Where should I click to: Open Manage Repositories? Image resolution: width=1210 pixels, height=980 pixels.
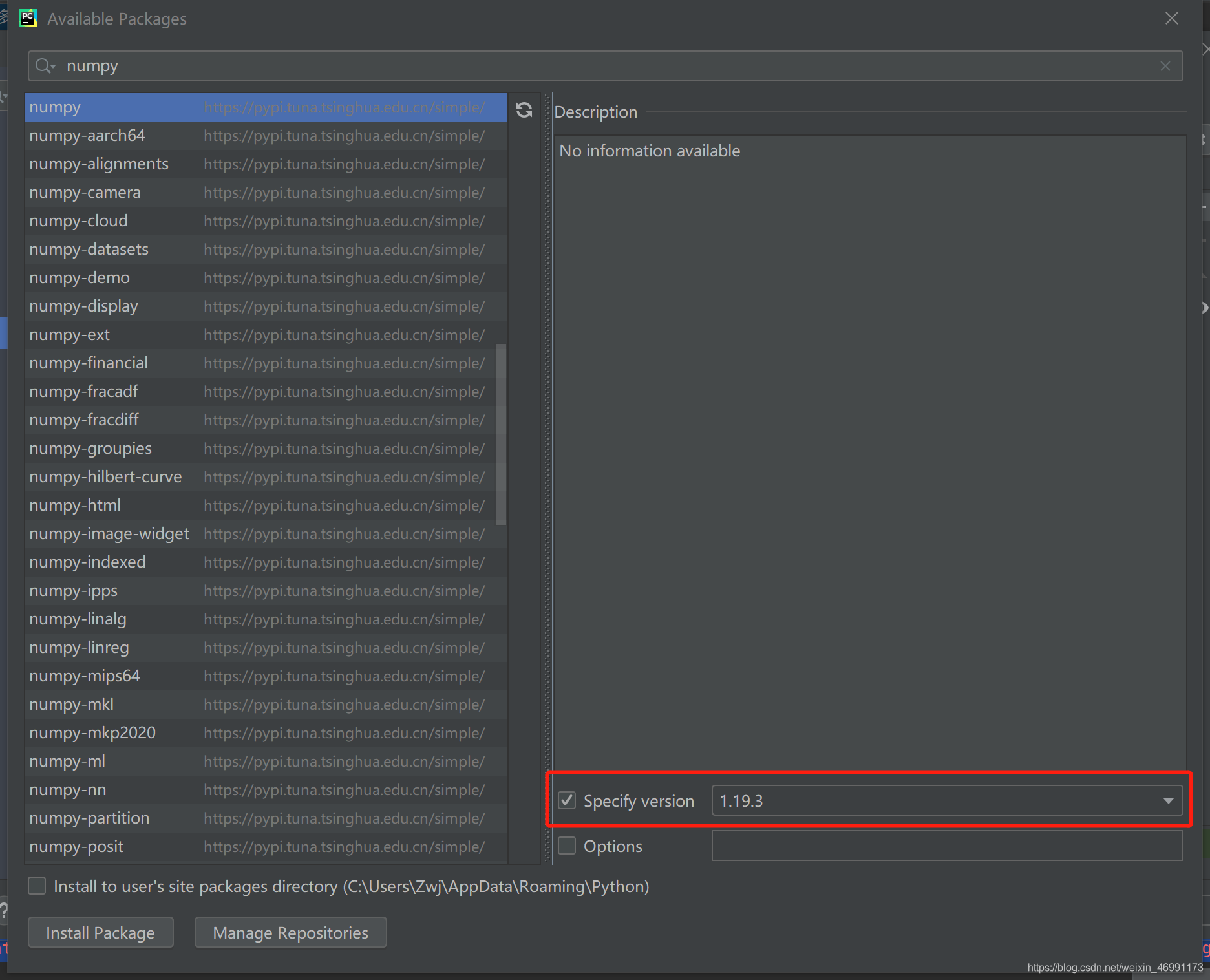[291, 932]
